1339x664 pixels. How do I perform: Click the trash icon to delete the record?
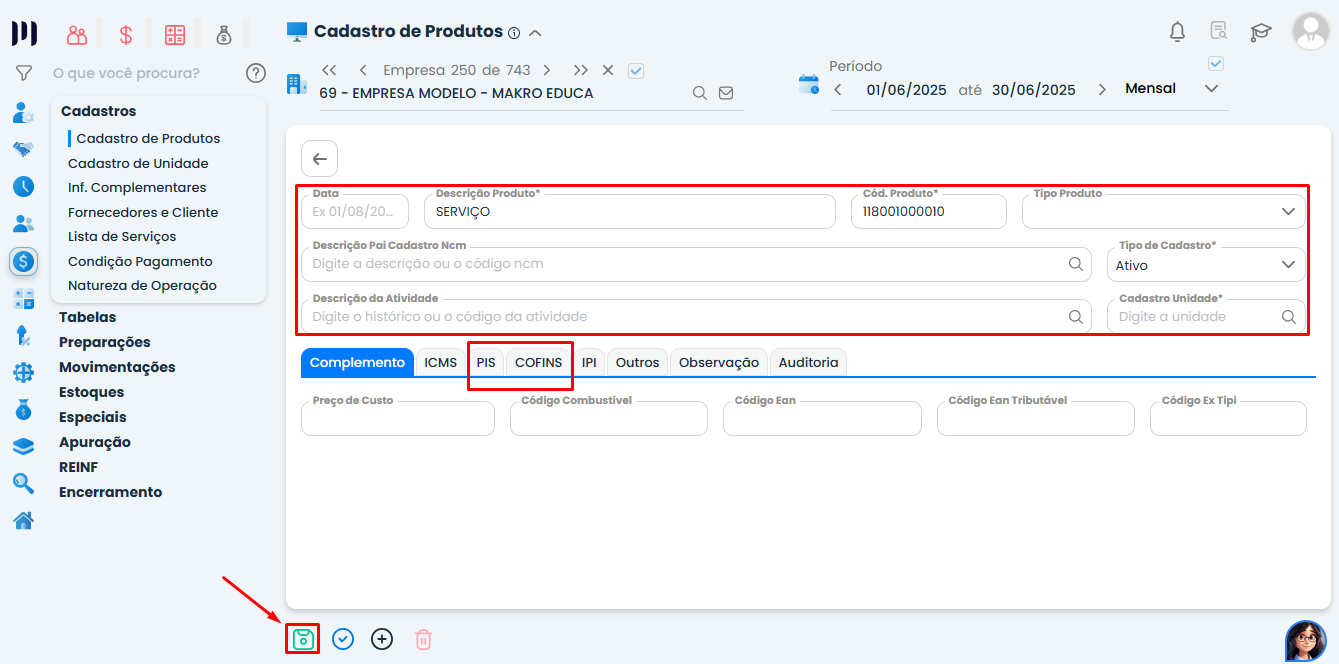pyautogui.click(x=422, y=638)
